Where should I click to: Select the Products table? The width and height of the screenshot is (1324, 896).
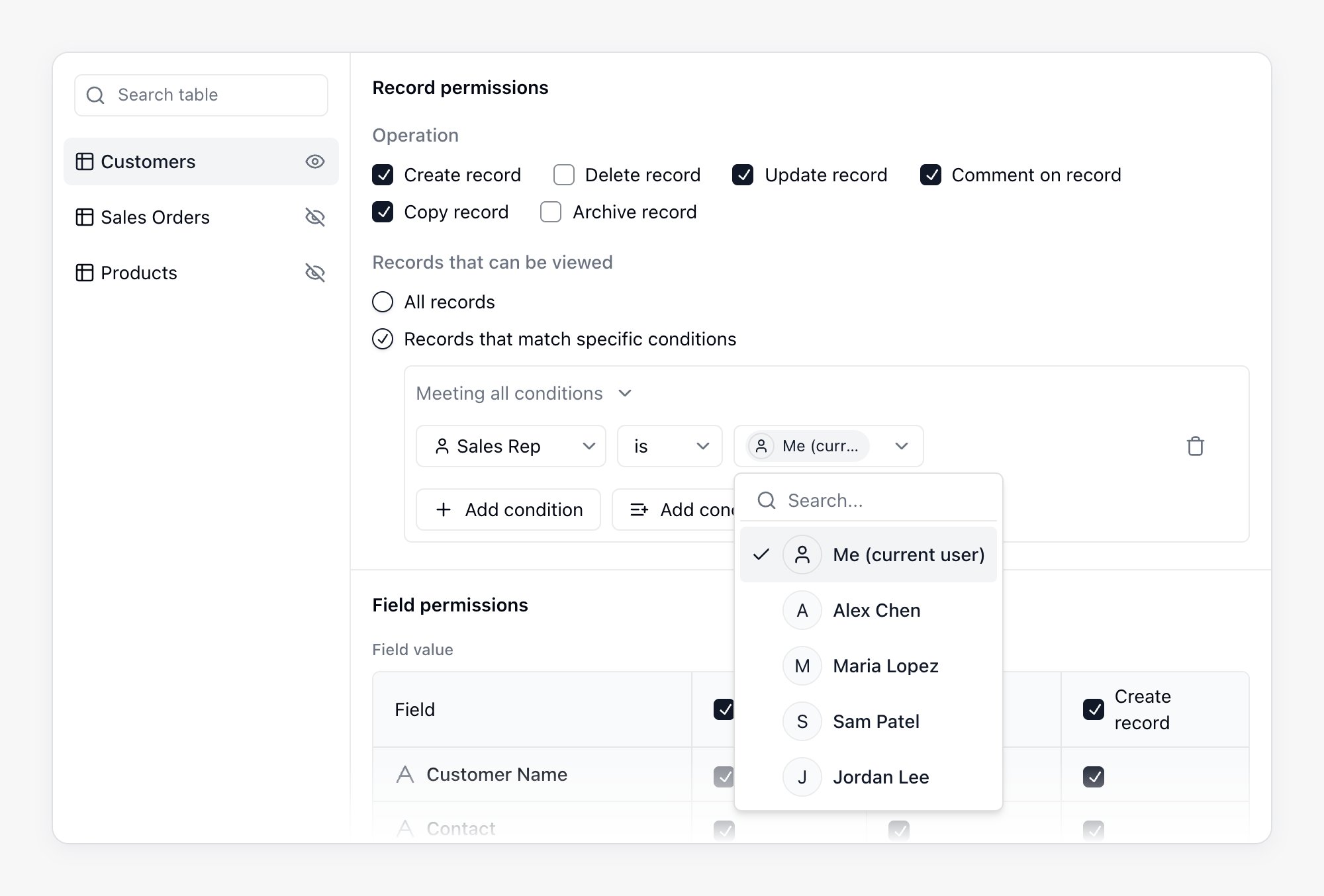(x=201, y=273)
